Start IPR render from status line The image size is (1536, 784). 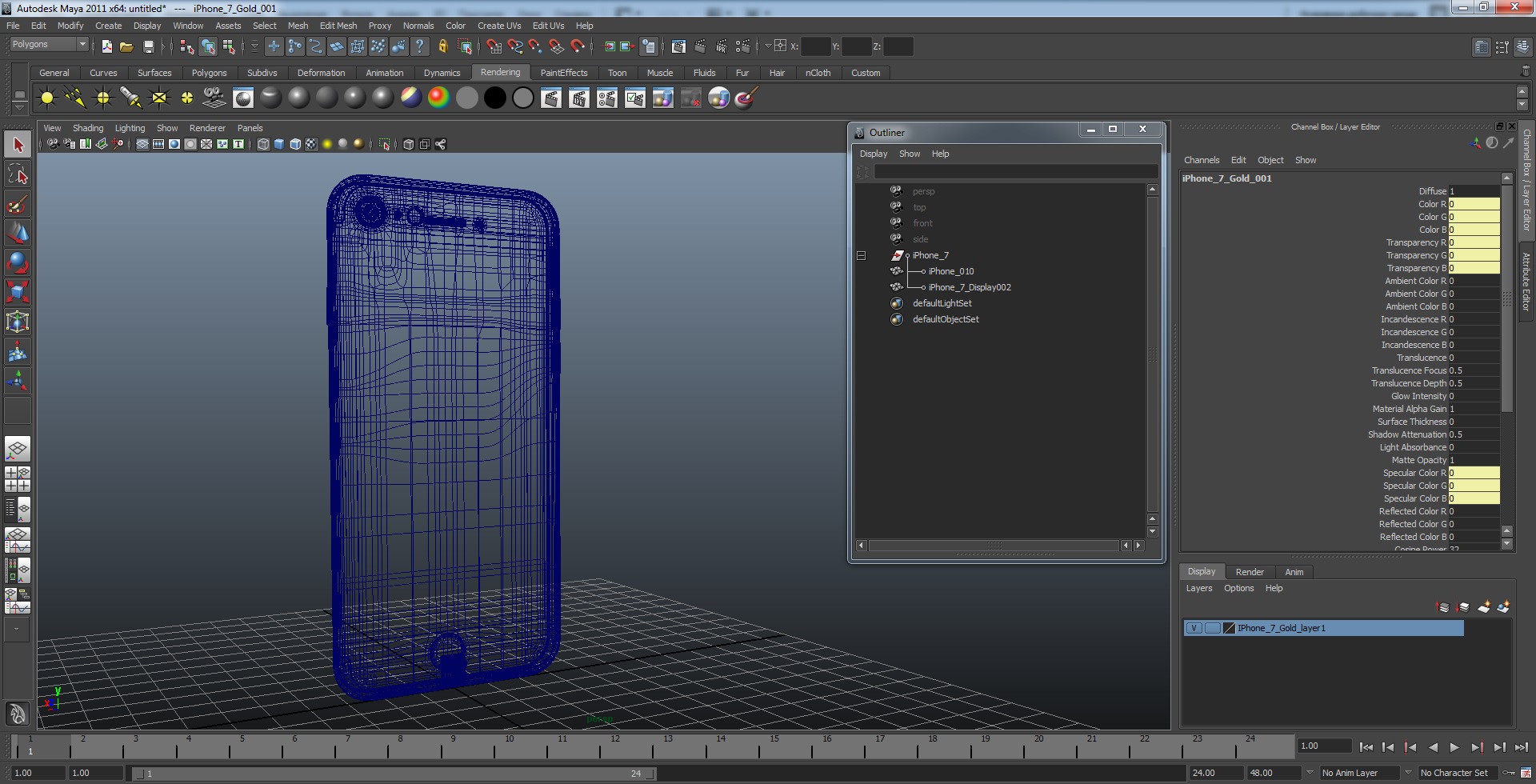pos(722,46)
